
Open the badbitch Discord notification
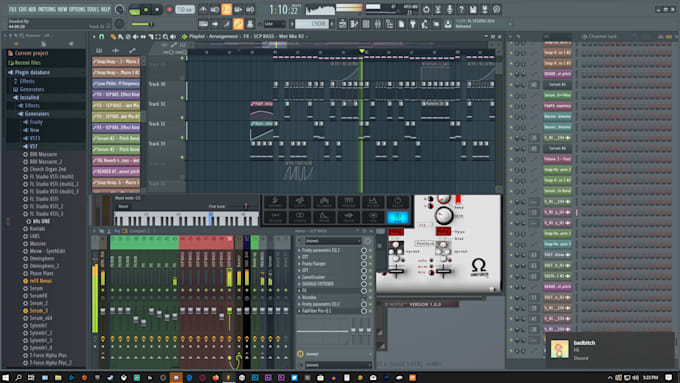tap(611, 350)
